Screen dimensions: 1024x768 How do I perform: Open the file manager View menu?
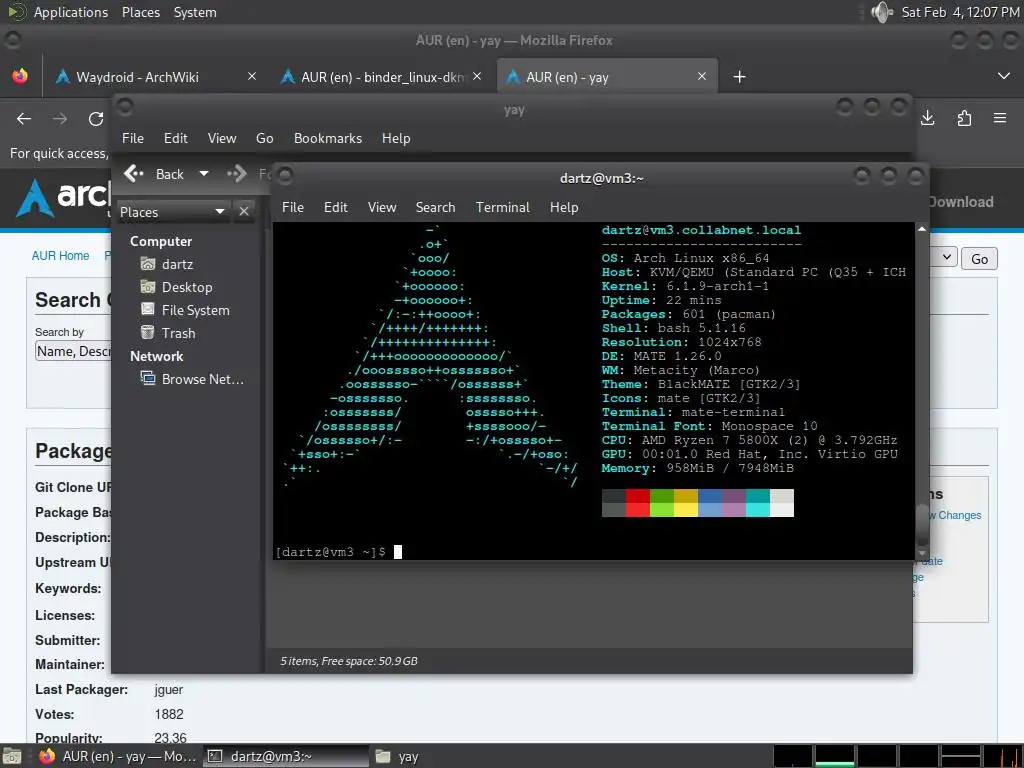click(222, 138)
